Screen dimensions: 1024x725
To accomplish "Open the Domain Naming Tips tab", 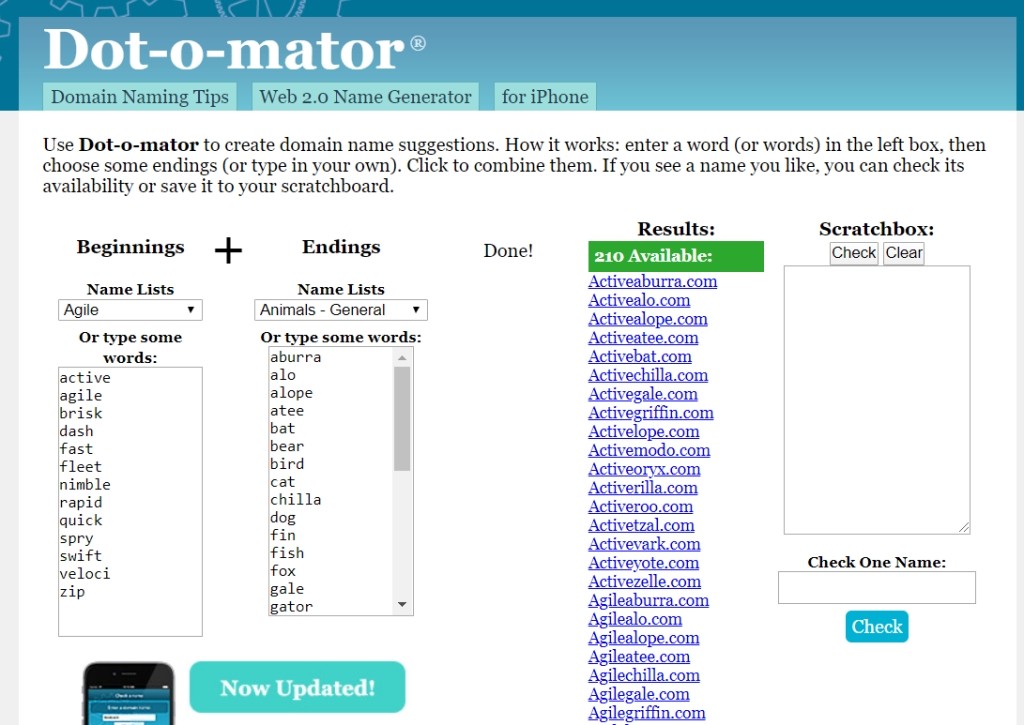I will pyautogui.click(x=140, y=97).
